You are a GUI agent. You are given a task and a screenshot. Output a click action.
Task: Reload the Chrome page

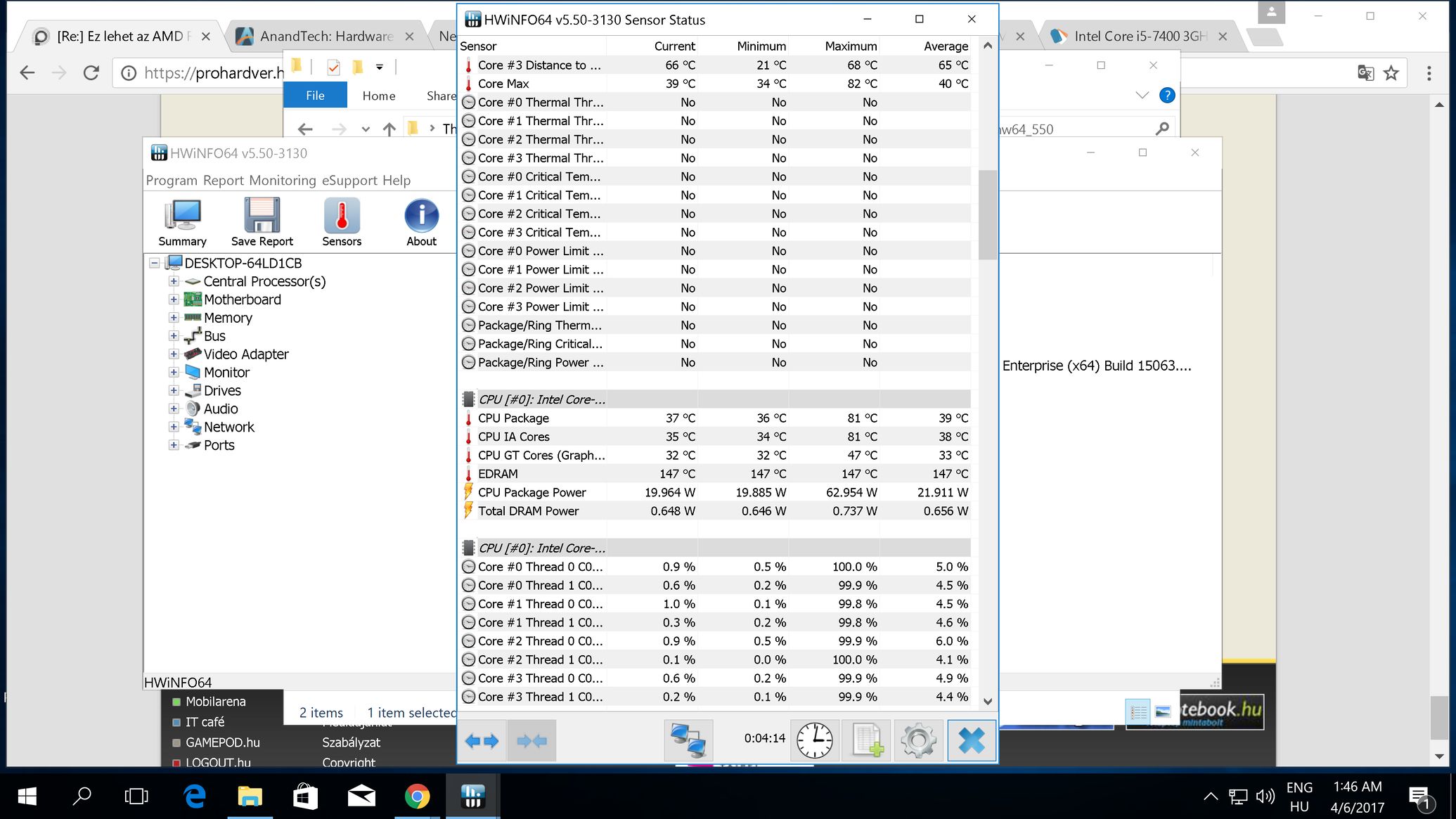click(91, 73)
